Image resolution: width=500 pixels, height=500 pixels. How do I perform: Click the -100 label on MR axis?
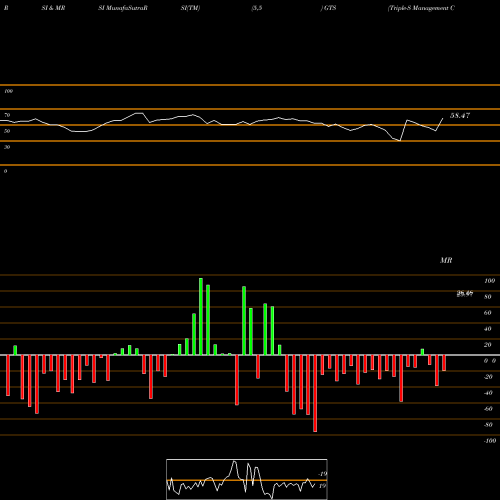[490, 441]
